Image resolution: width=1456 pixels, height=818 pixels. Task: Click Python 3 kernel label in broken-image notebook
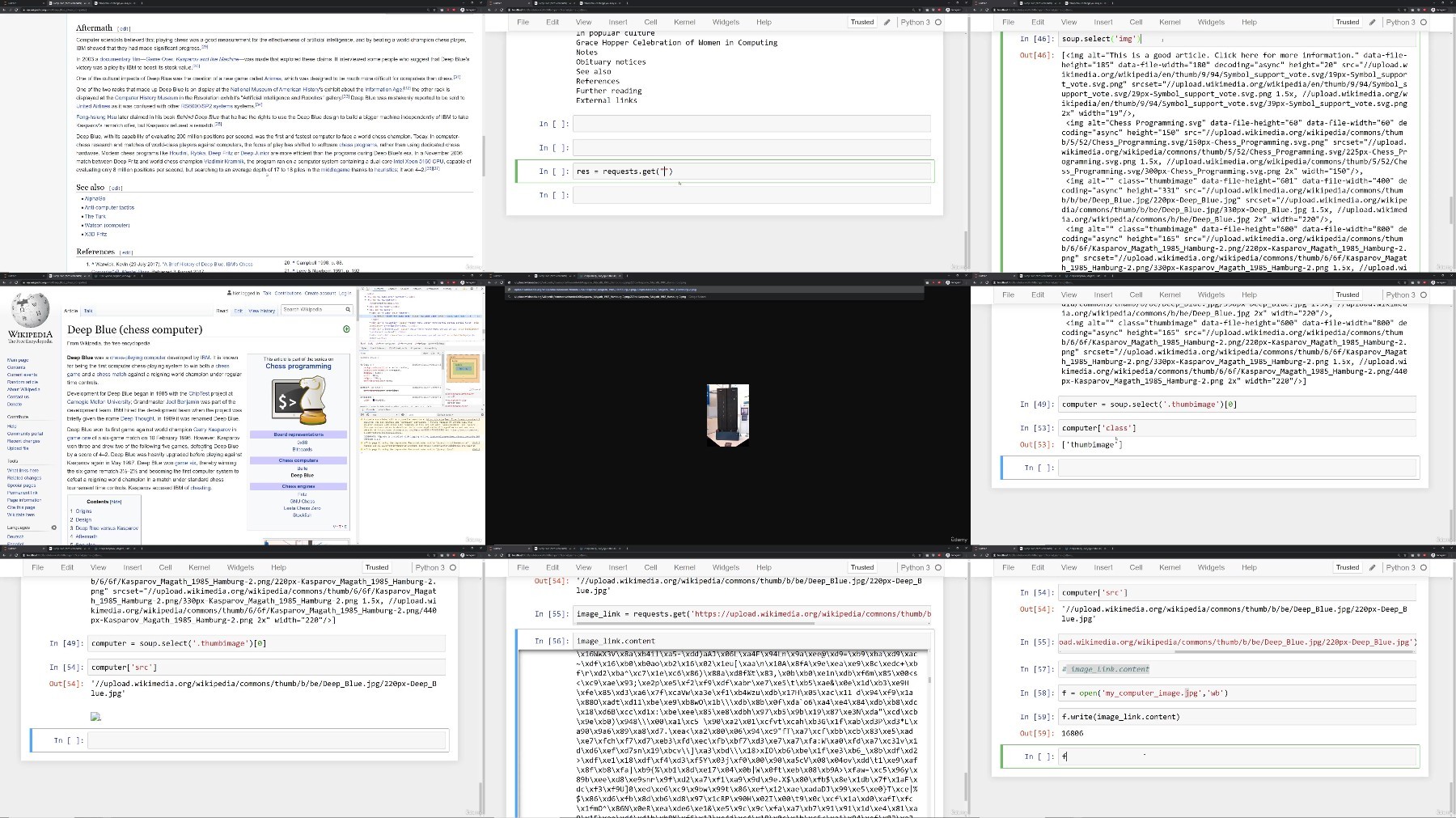point(430,568)
